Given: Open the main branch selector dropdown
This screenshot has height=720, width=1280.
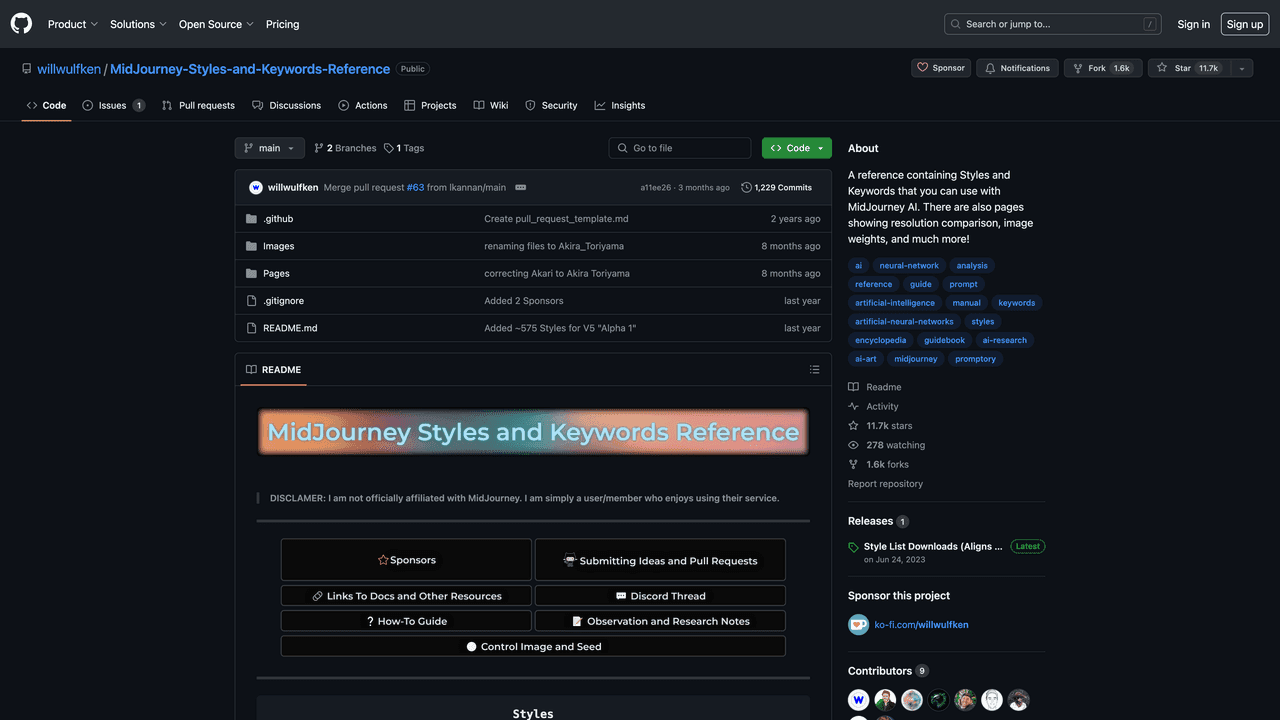Looking at the screenshot, I should click(x=270, y=148).
